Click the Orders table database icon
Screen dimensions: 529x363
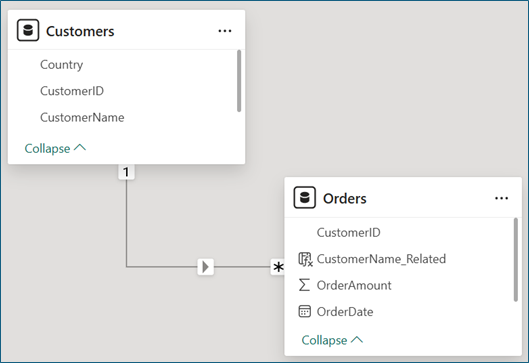tap(305, 198)
